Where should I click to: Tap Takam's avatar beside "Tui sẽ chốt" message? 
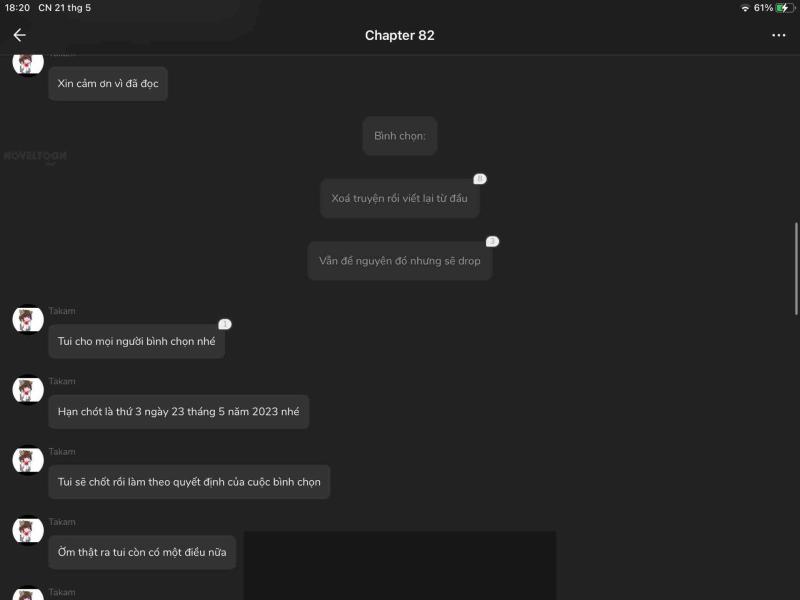(28, 461)
